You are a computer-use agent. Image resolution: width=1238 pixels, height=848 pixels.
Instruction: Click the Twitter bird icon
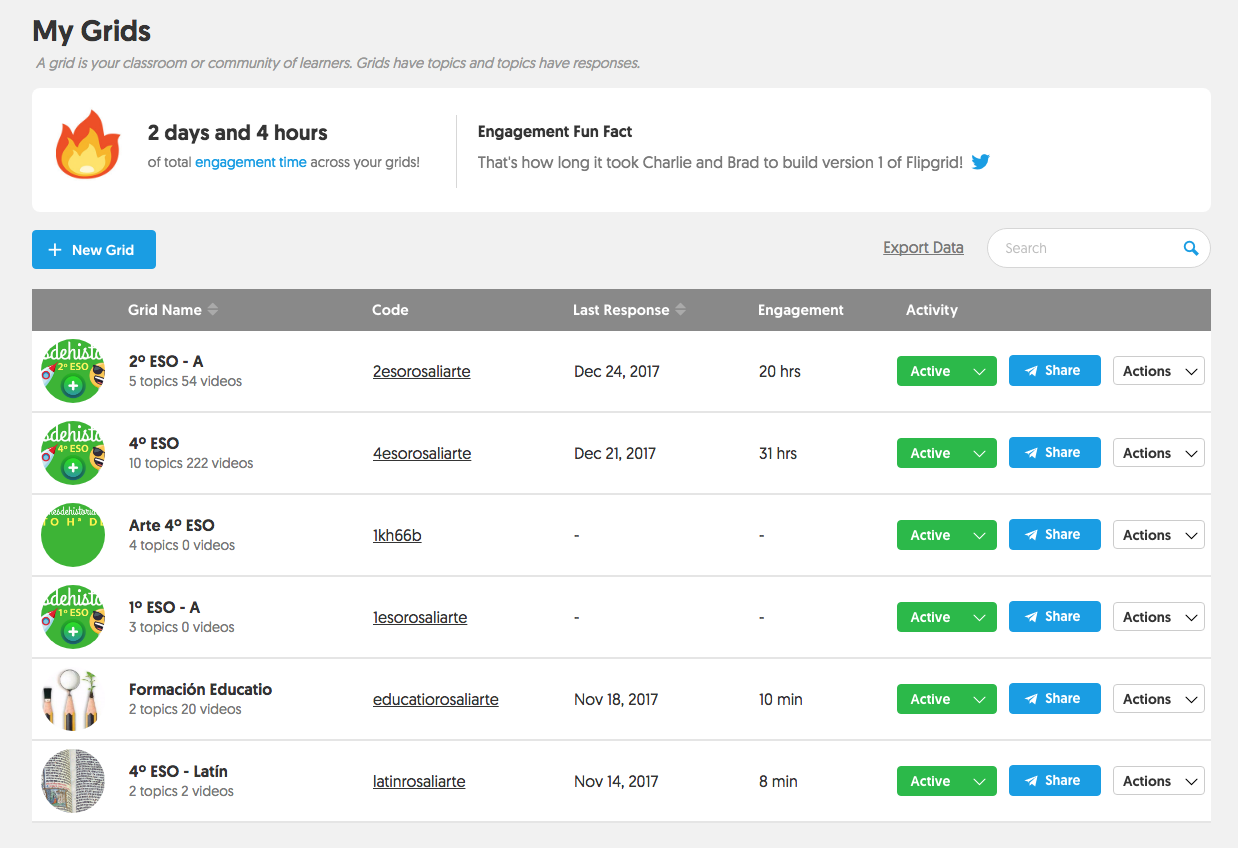[x=980, y=162]
